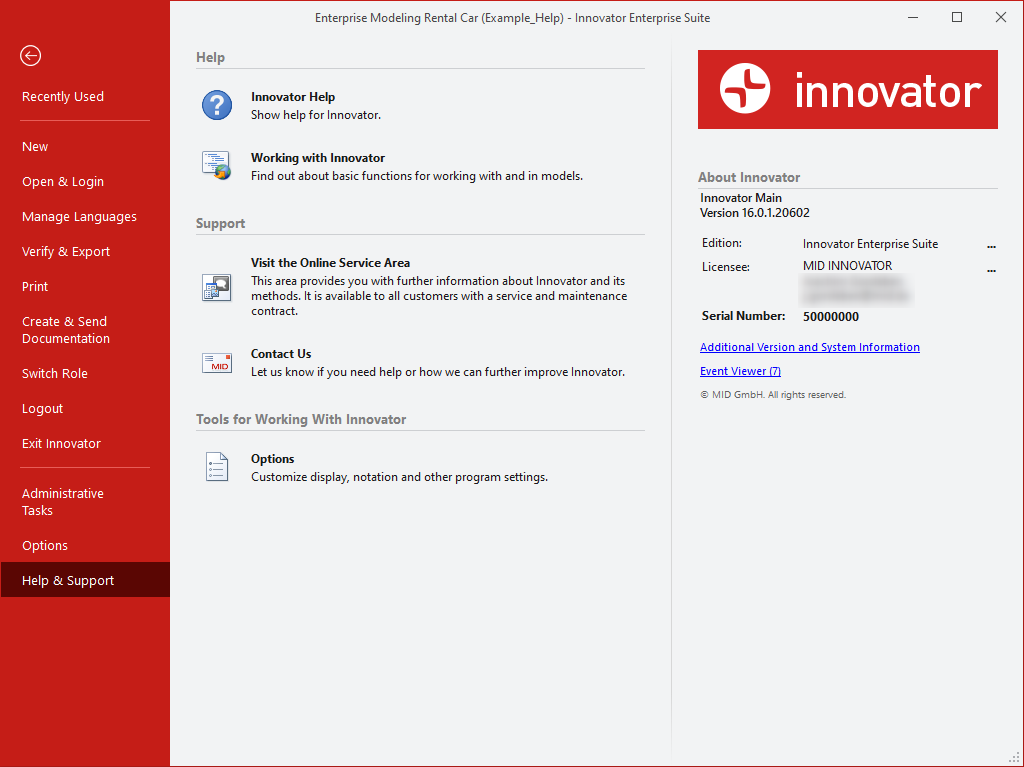Click the Version 16.0.1.20602 text

click(755, 213)
